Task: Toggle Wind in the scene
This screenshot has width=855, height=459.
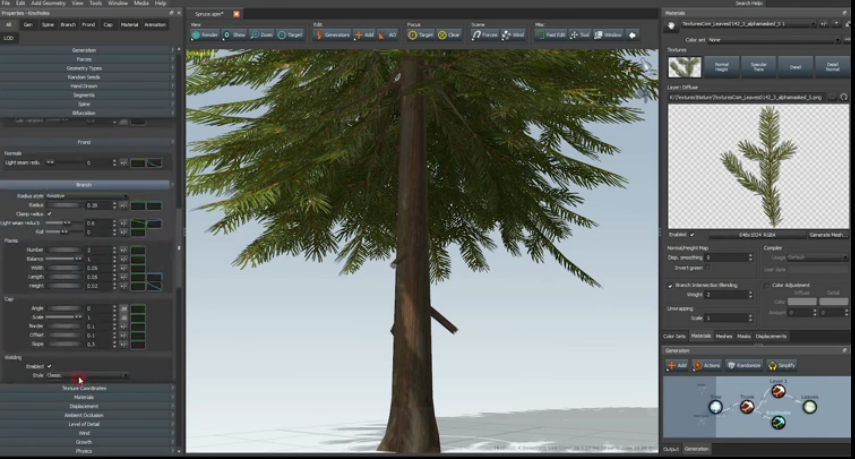Action: 513,35
